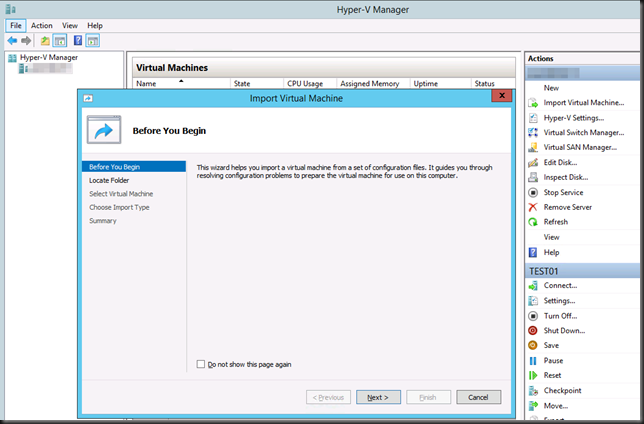The height and width of the screenshot is (424, 644).
Task: Sort by Uptime column header
Action: click(440, 83)
